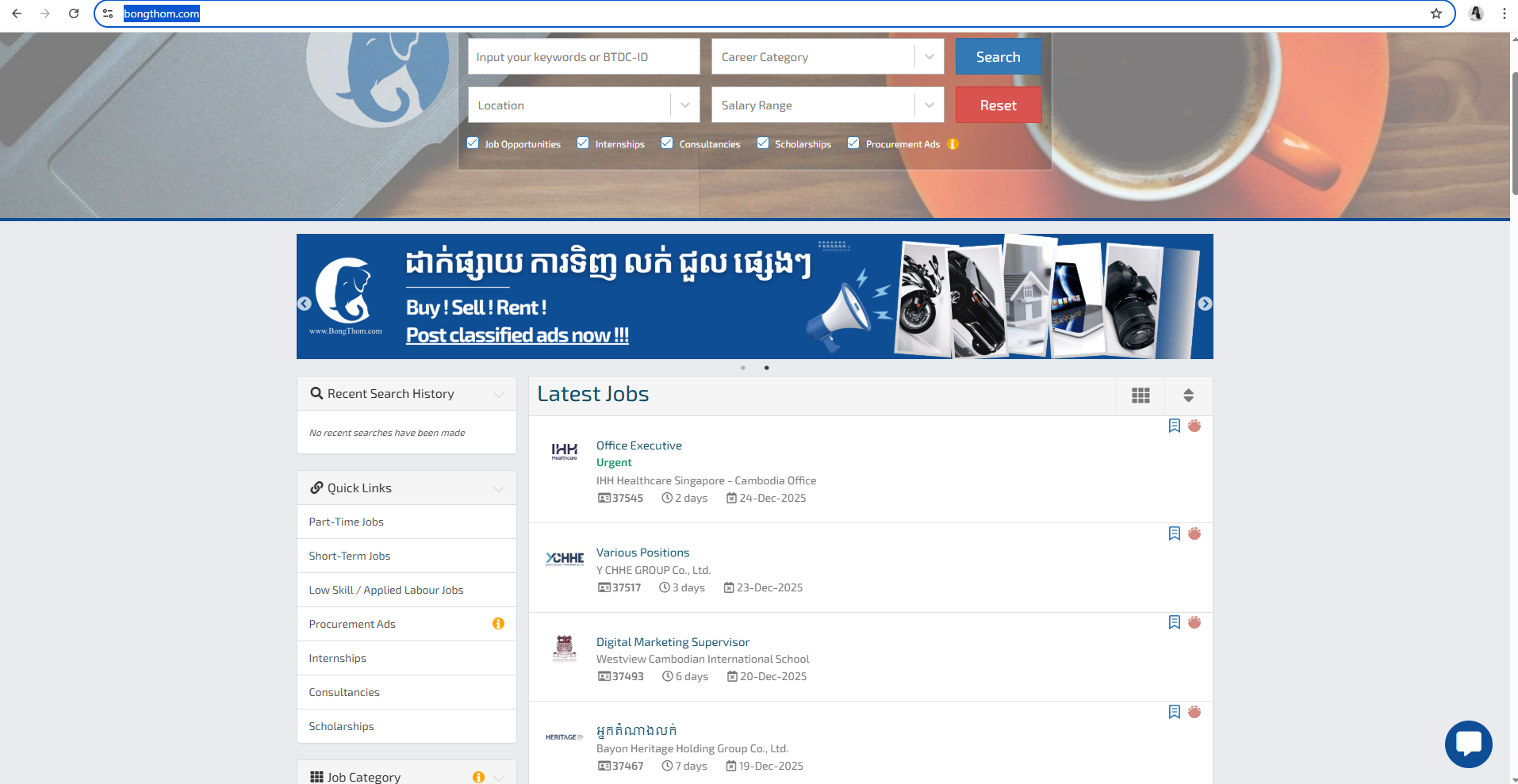Uncheck the Job Opportunities checkbox
Image resolution: width=1518 pixels, height=784 pixels.
473,143
